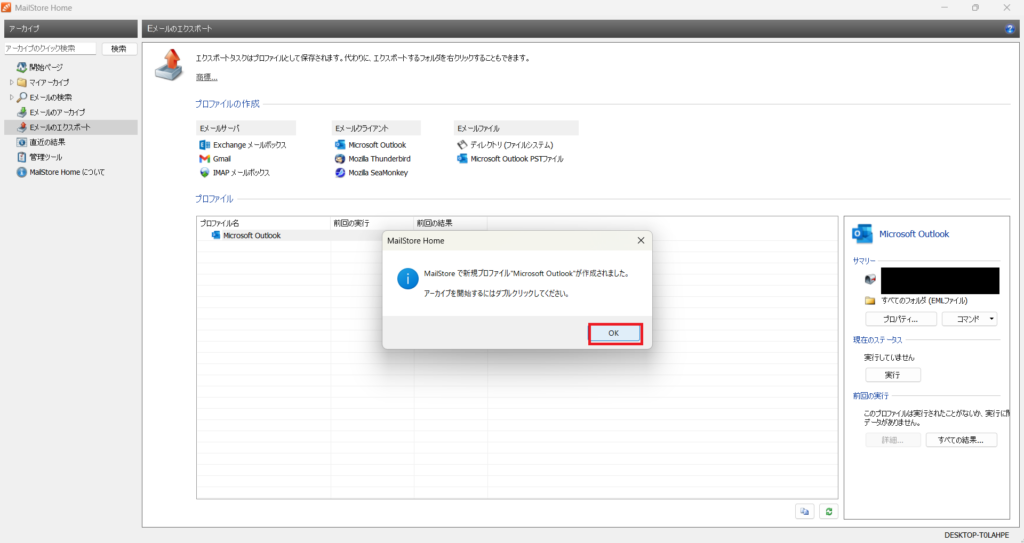
Task: Sort by 前回の実行 column header
Action: click(372, 223)
